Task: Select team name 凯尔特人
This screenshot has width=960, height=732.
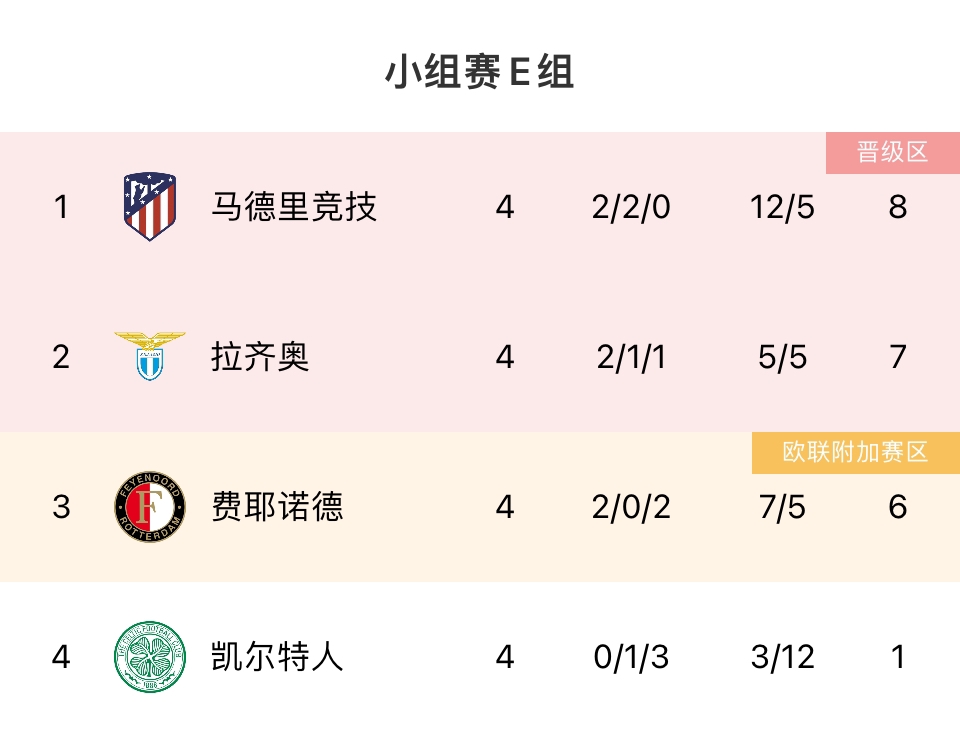Action: (x=277, y=657)
